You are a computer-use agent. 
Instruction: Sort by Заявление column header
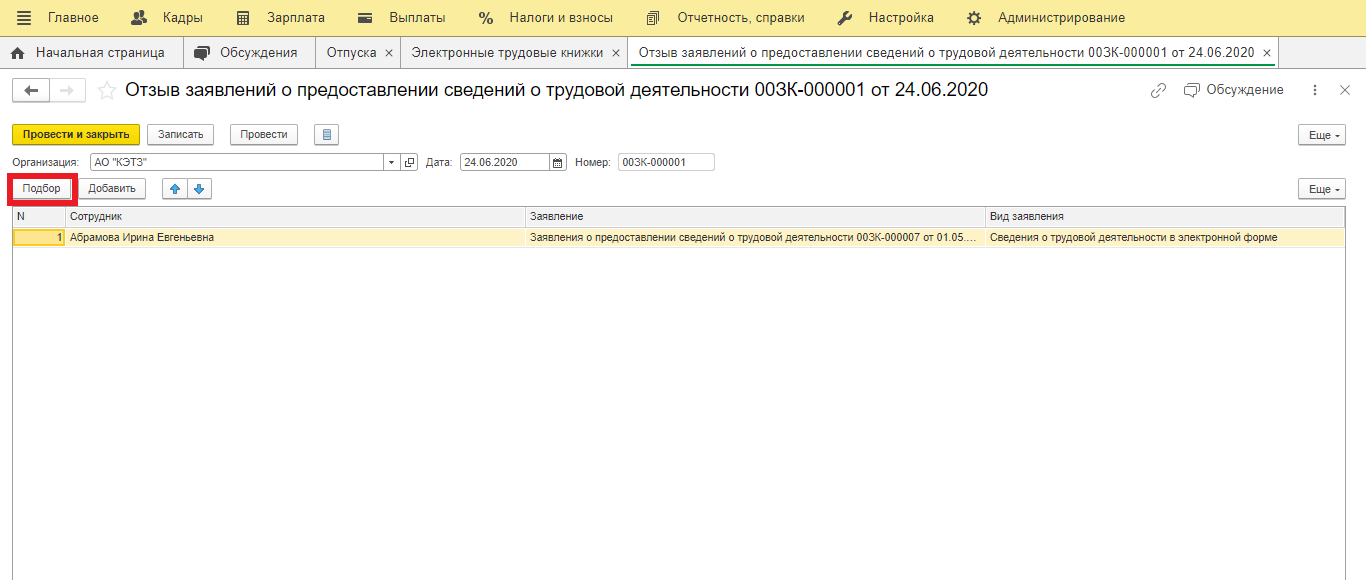[755, 216]
